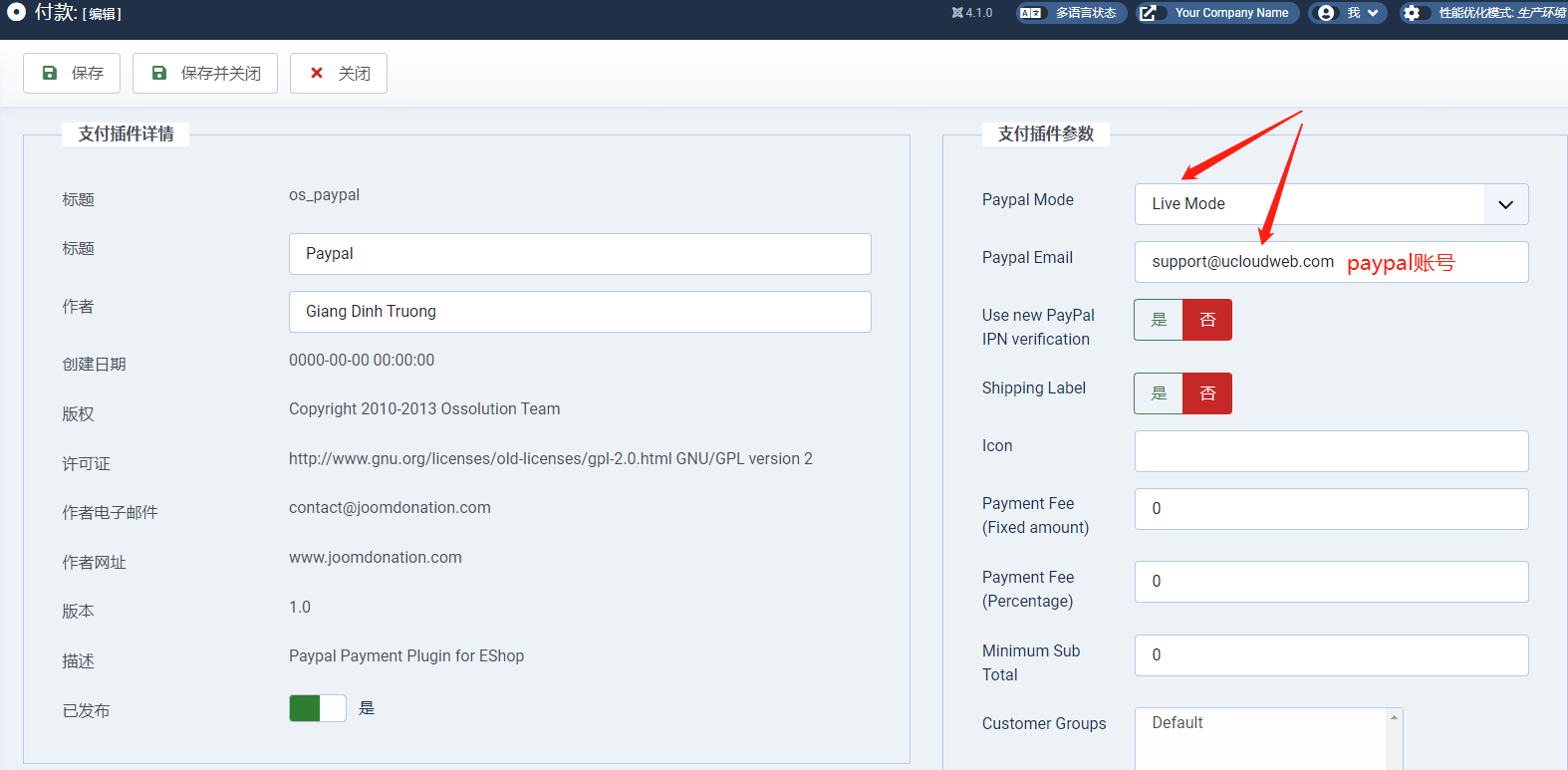The height and width of the screenshot is (770, 1568).
Task: Expand the Paypal Mode dropdown
Action: pyautogui.click(x=1505, y=204)
